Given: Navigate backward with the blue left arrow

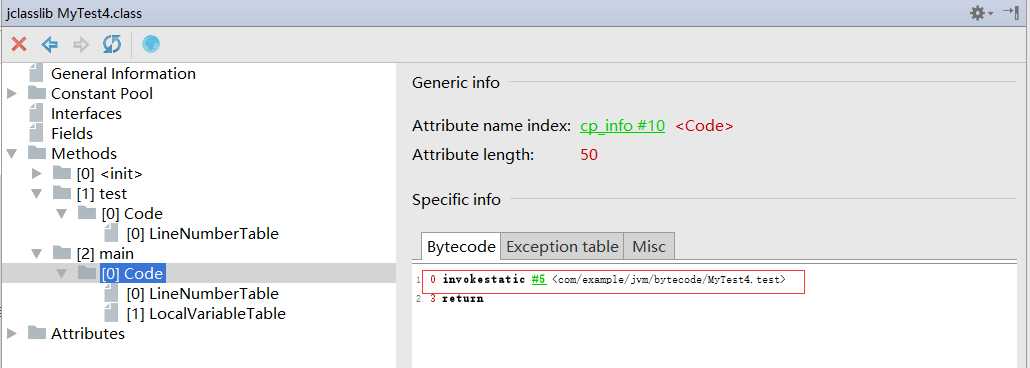Looking at the screenshot, I should click(50, 45).
